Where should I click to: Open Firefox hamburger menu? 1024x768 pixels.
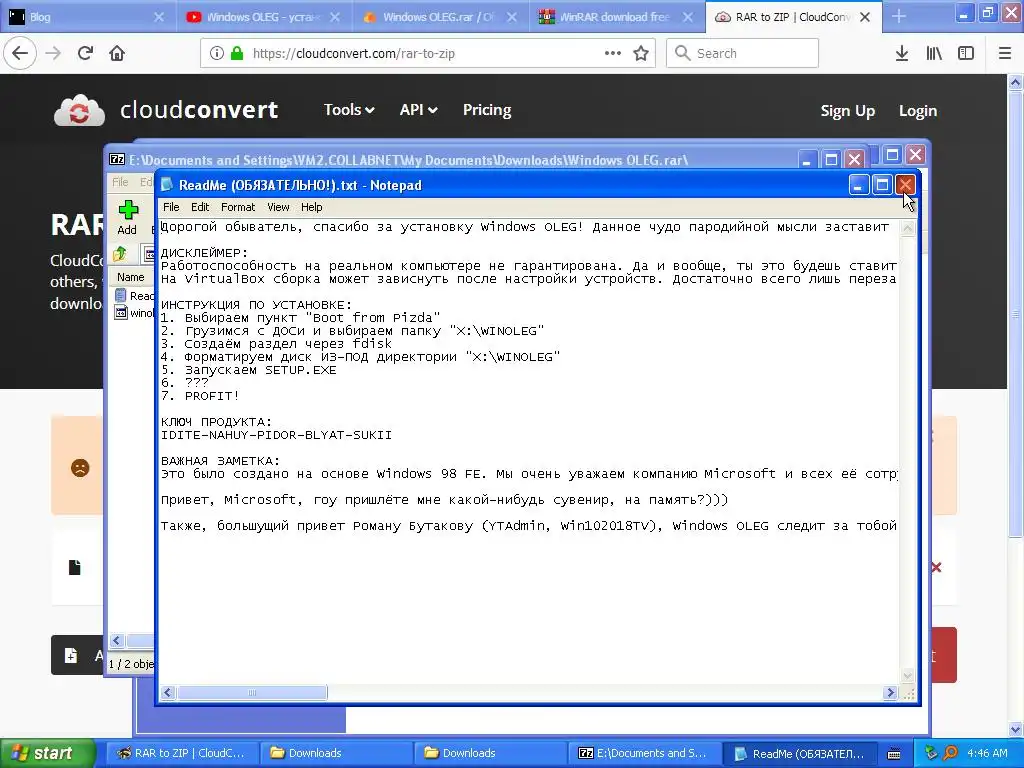click(1005, 54)
